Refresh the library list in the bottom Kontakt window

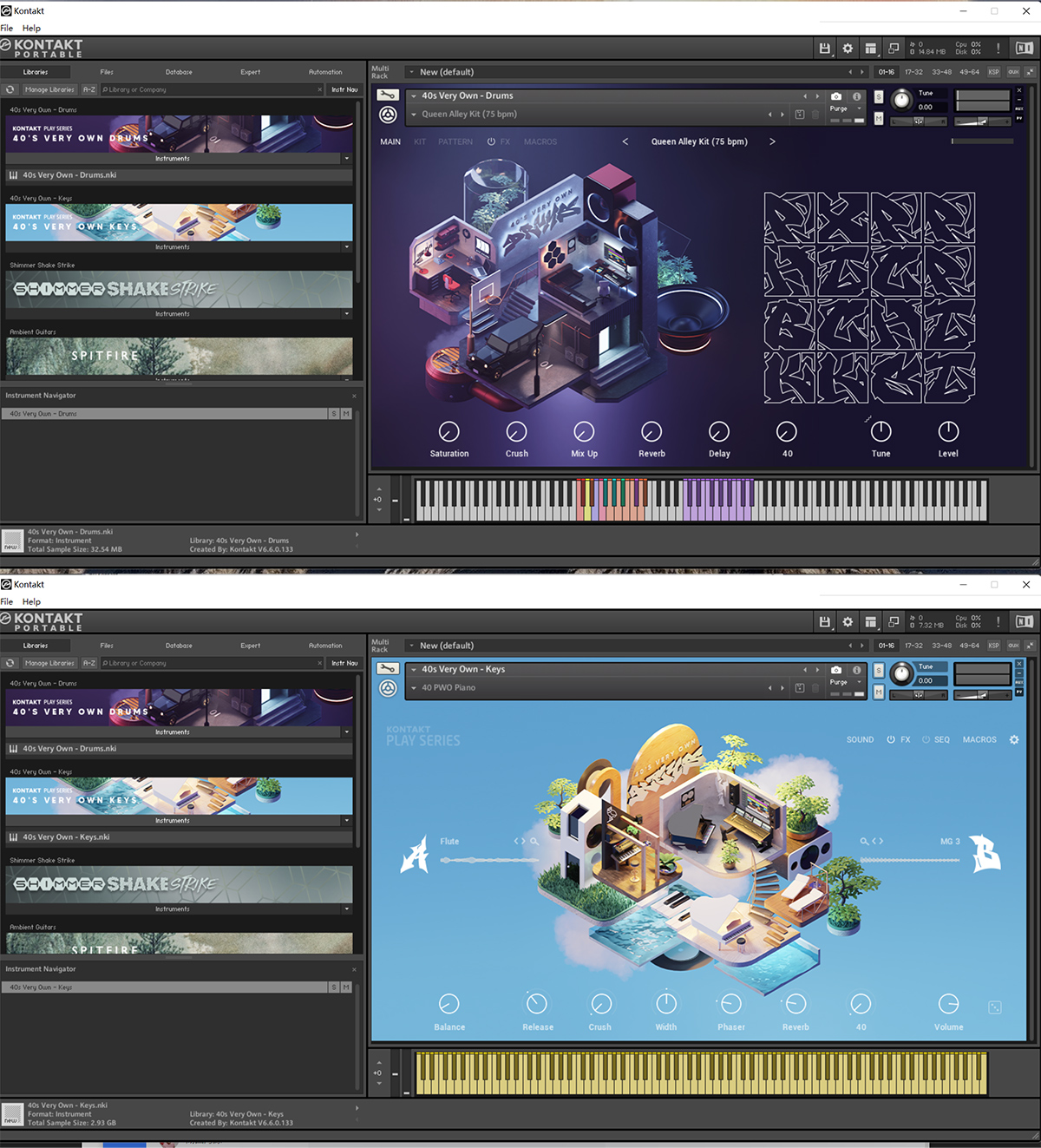pyautogui.click(x=10, y=663)
